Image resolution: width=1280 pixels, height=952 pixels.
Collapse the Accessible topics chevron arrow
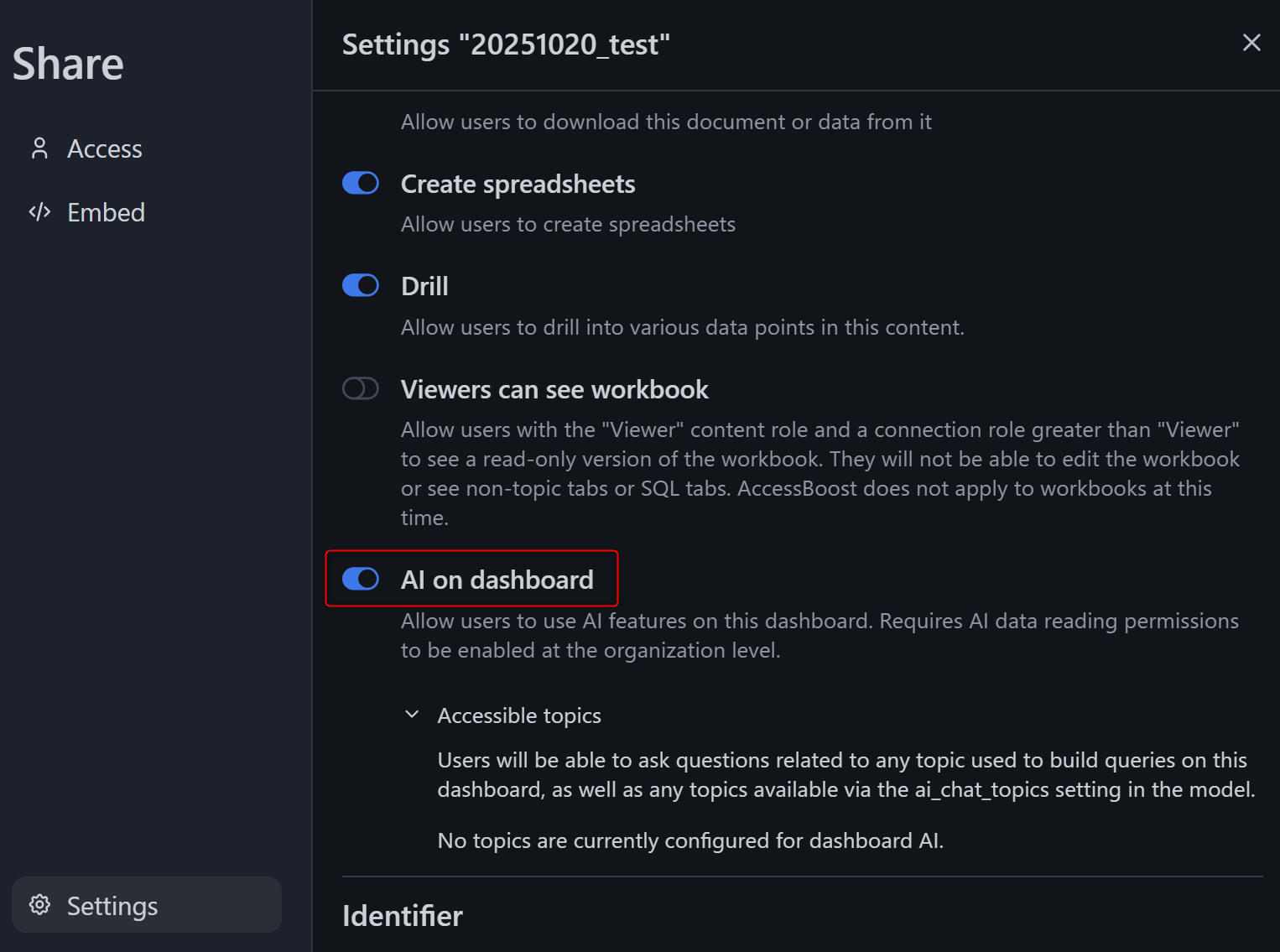412,715
